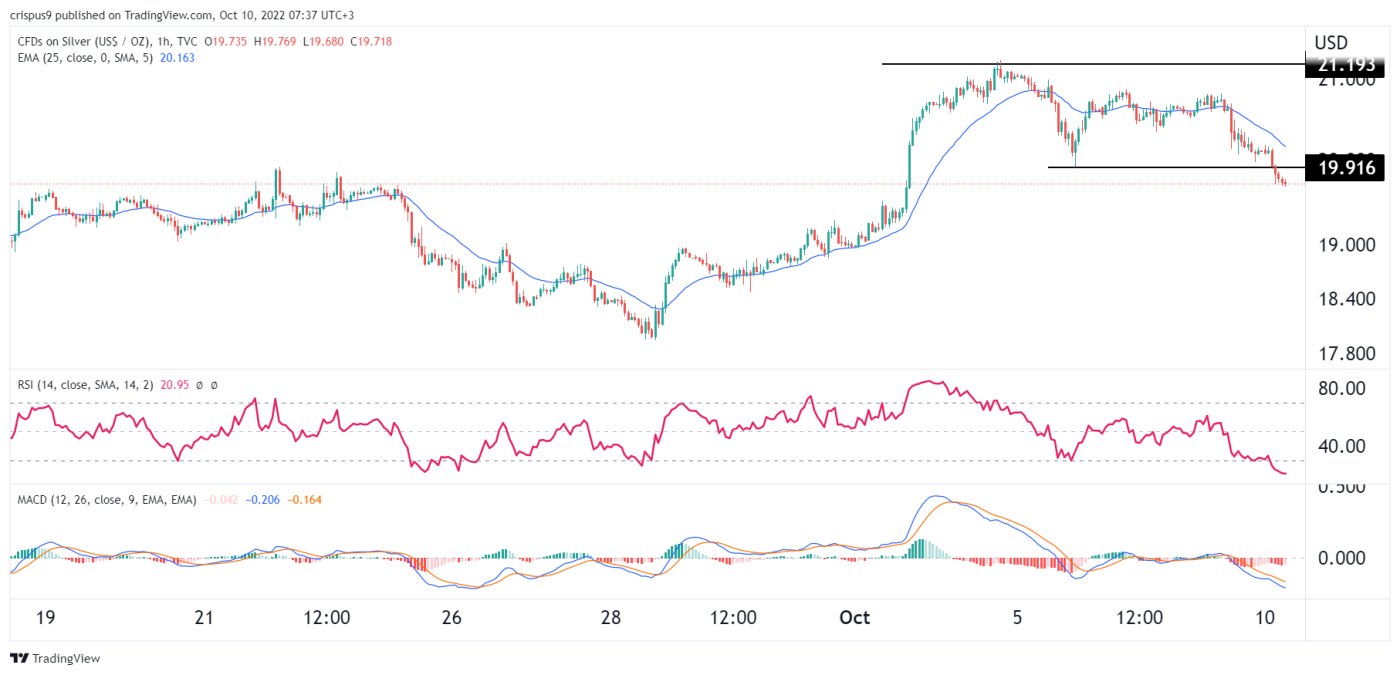The width and height of the screenshot is (1400, 675).
Task: Click the MACD signal value -0.164
Action: [304, 499]
